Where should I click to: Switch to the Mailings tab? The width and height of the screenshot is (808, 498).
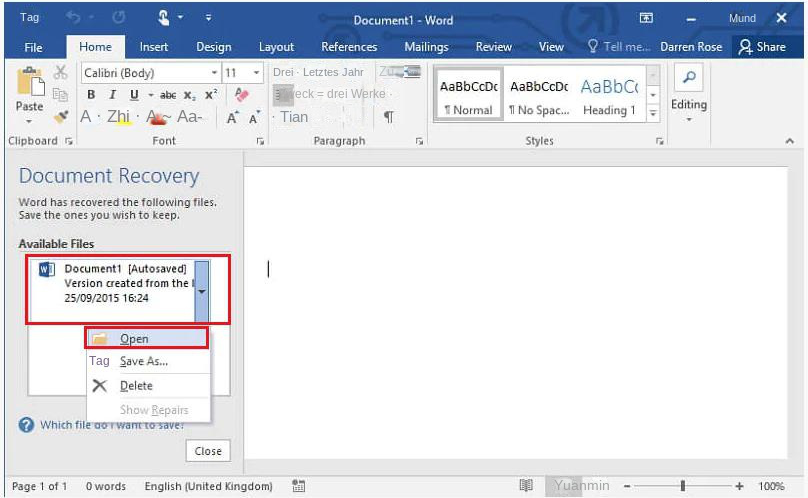pyautogui.click(x=426, y=47)
